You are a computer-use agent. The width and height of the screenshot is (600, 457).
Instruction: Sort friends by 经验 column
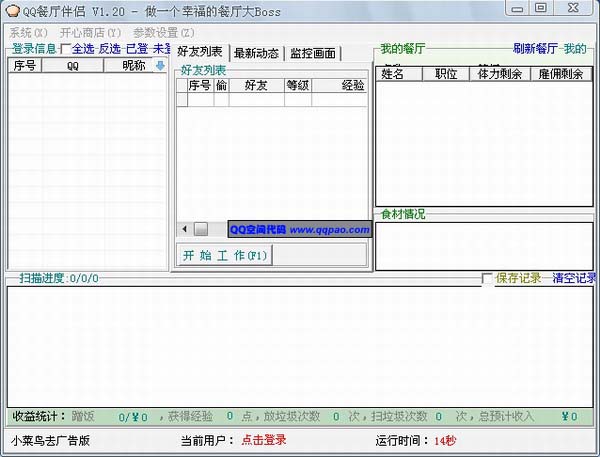[339, 85]
